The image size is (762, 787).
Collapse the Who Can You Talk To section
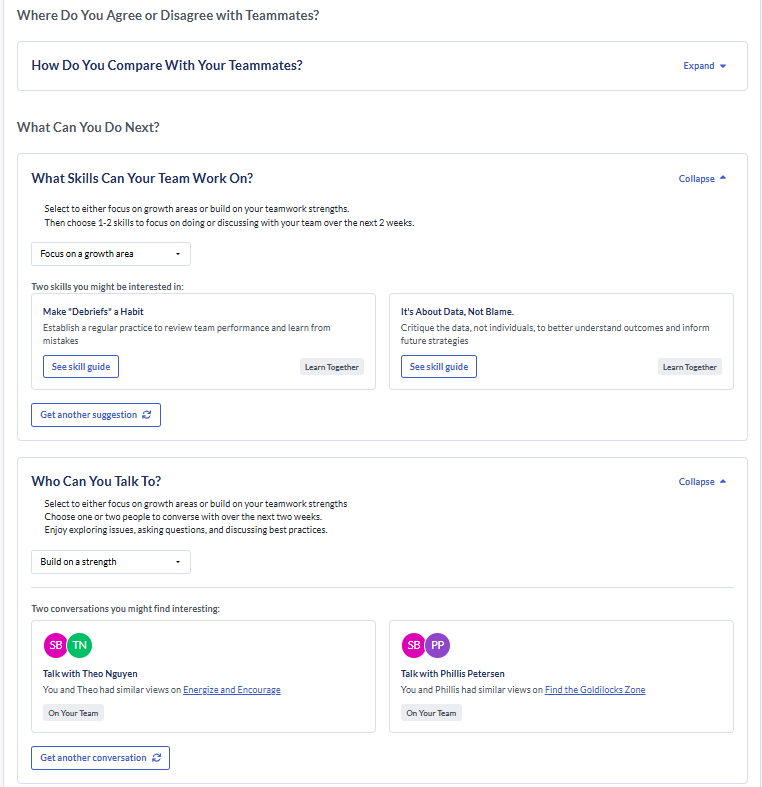702,482
